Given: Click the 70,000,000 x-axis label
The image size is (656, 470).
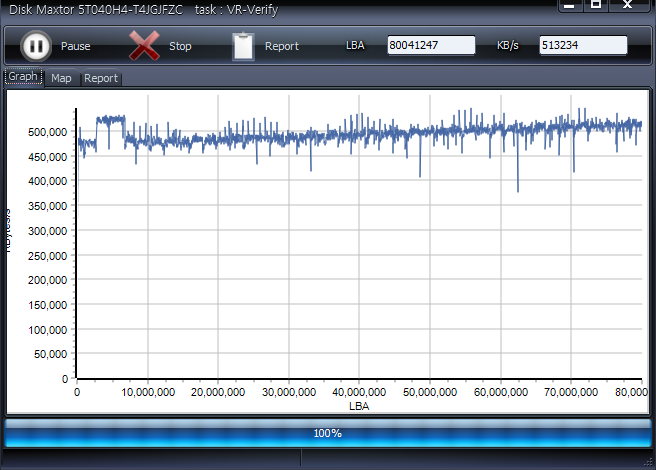Looking at the screenshot, I should (x=571, y=392).
